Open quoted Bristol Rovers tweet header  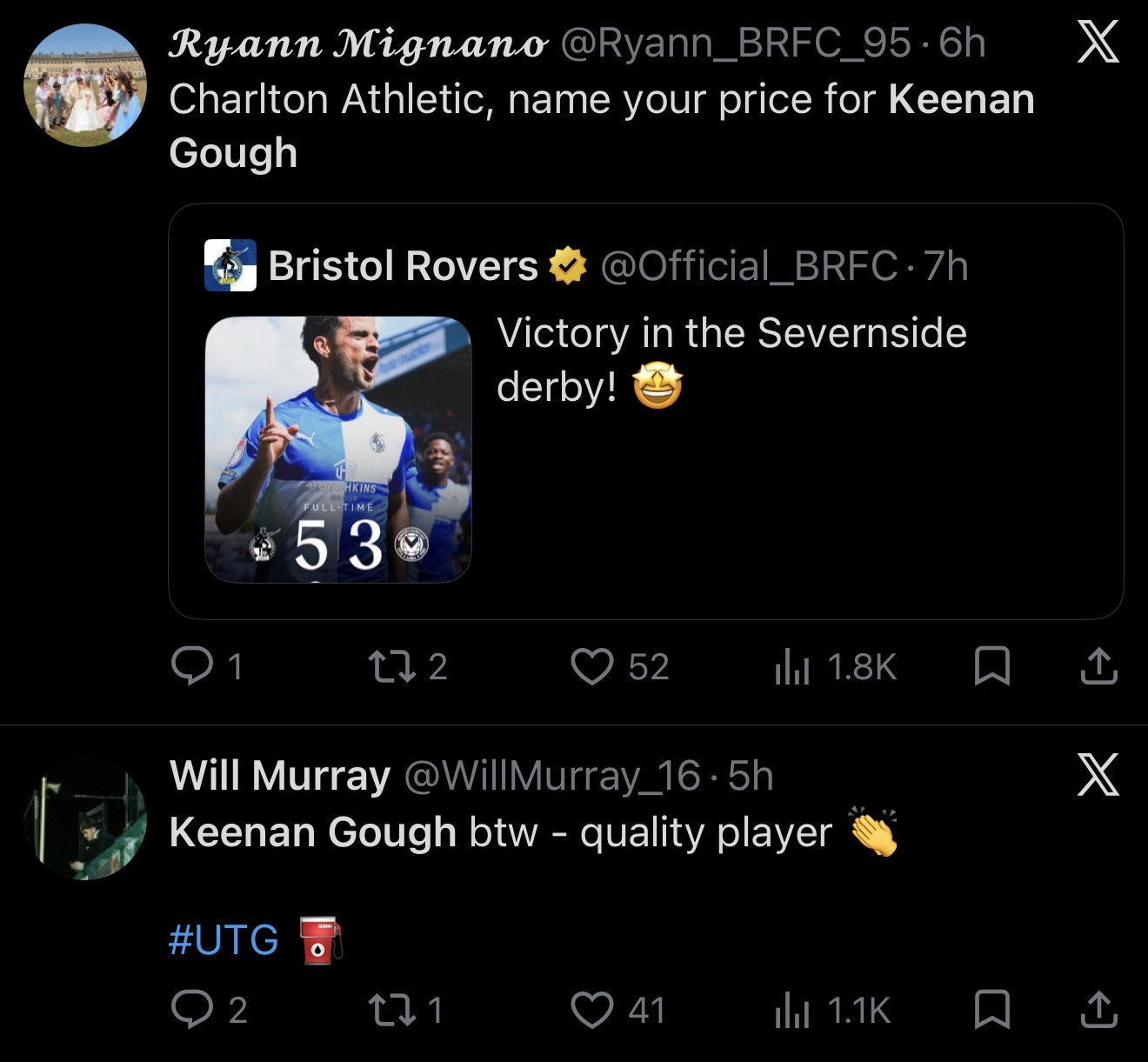(x=587, y=265)
